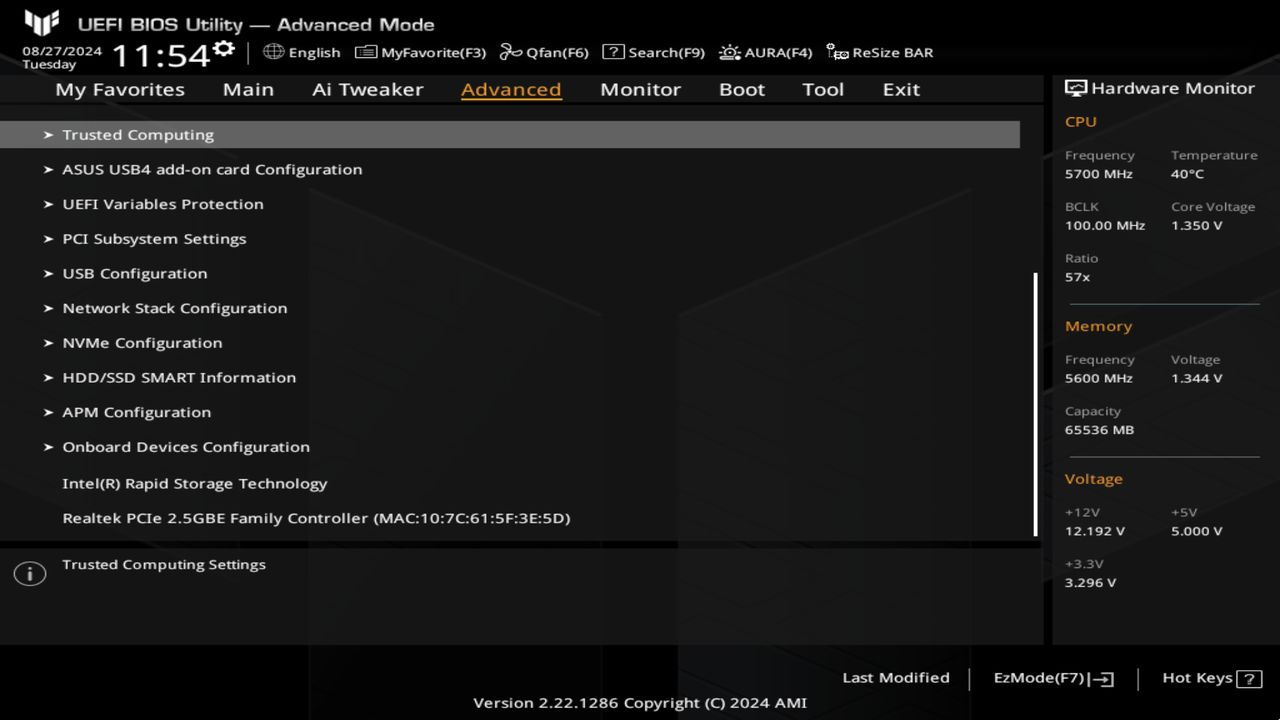Viewport: 1280px width, 720px height.
Task: Click the CPU Frequency 5700 MHz value
Action: tap(1099, 174)
